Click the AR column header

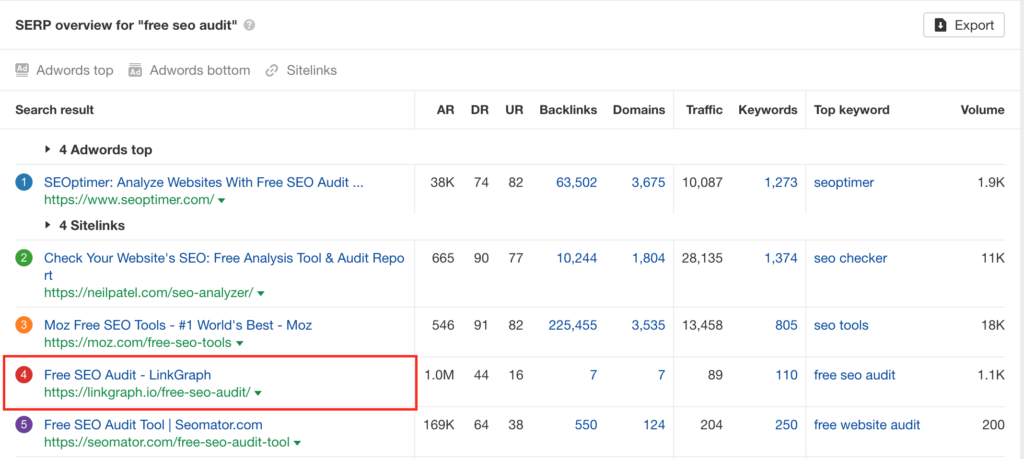(x=445, y=110)
